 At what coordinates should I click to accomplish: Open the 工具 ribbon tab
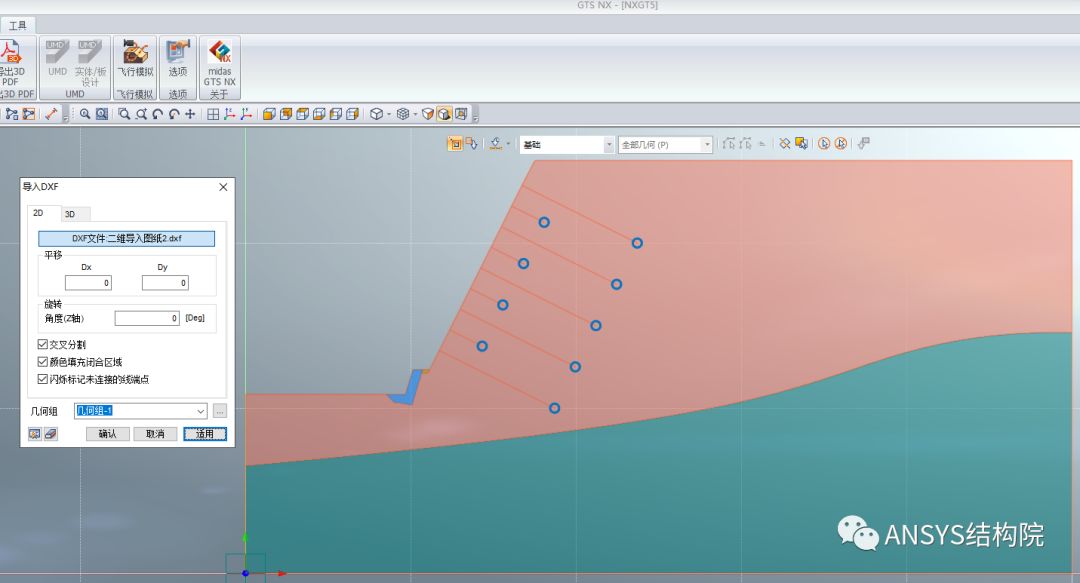point(17,25)
